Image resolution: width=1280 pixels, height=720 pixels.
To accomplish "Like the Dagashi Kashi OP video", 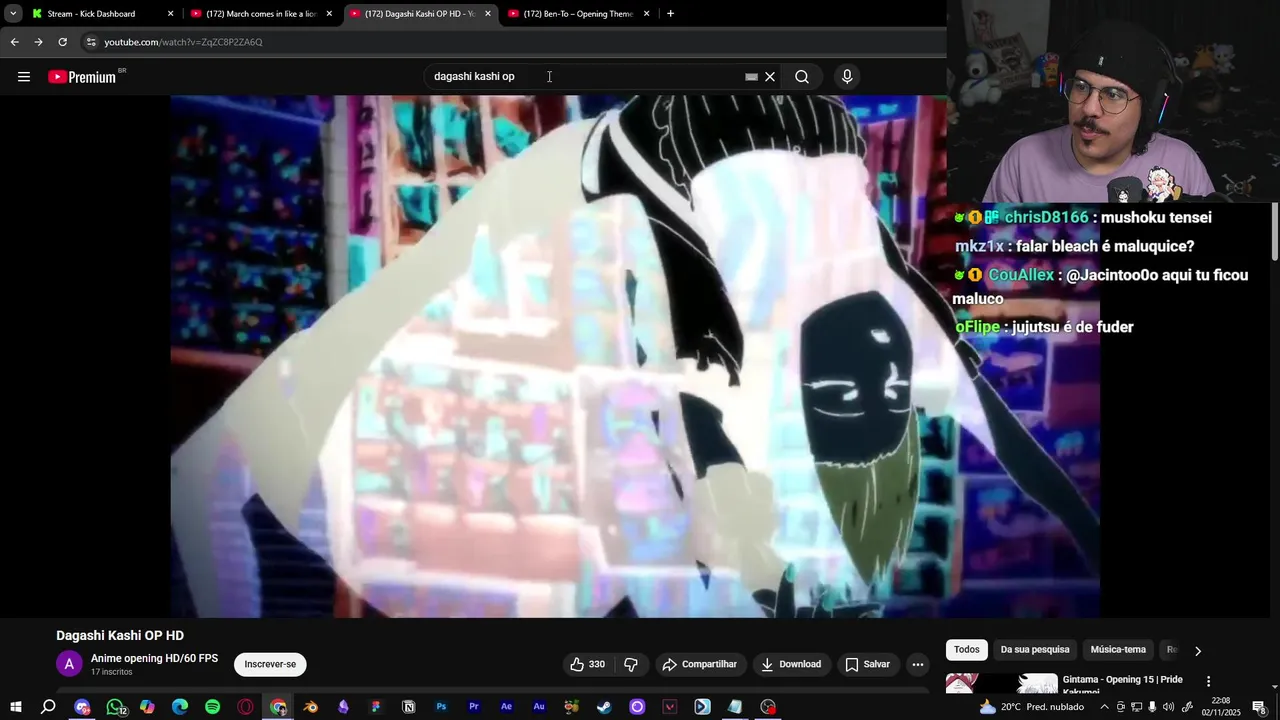I will pos(587,664).
